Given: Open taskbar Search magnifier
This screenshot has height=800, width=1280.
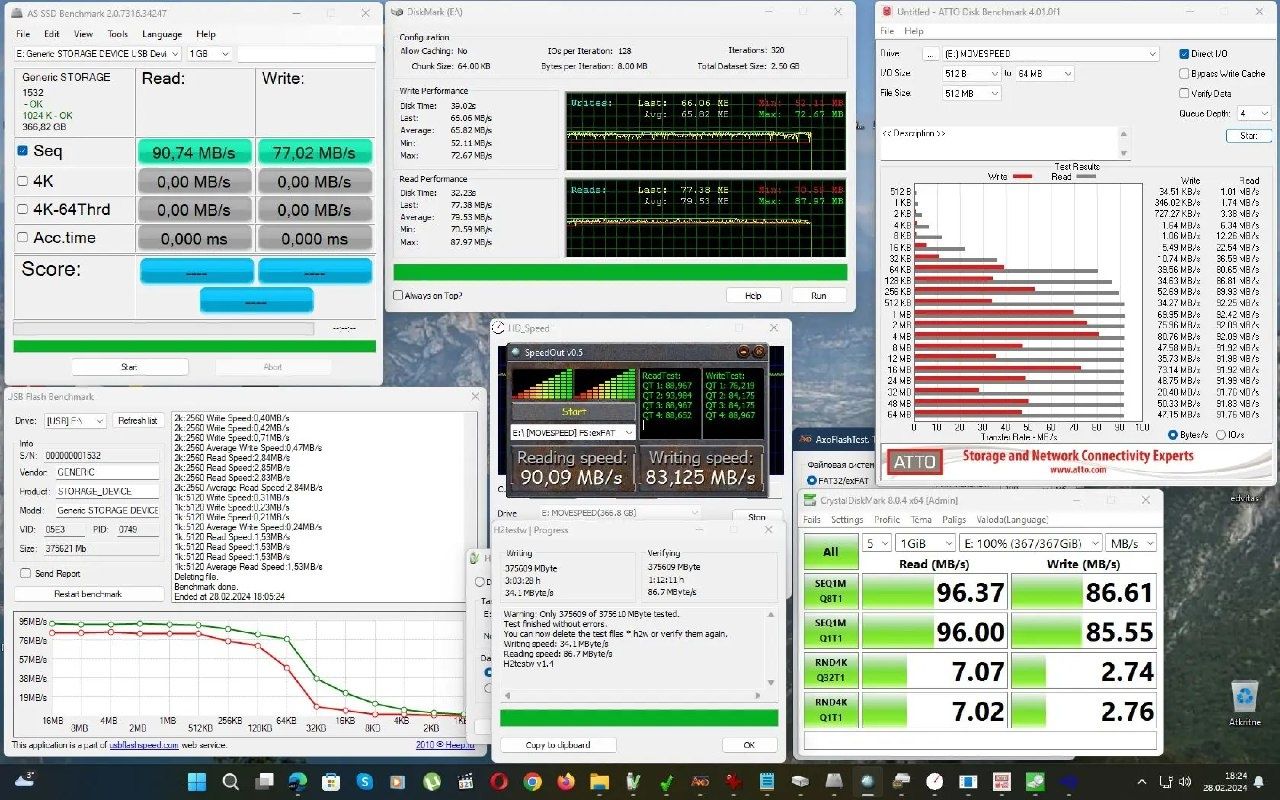Looking at the screenshot, I should point(231,781).
